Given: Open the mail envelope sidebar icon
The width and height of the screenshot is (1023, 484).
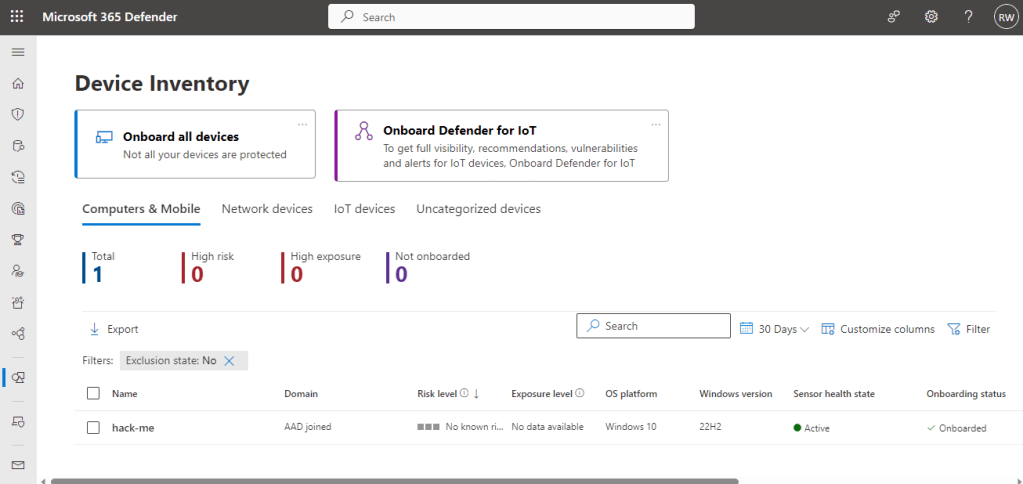Looking at the screenshot, I should click(17, 464).
